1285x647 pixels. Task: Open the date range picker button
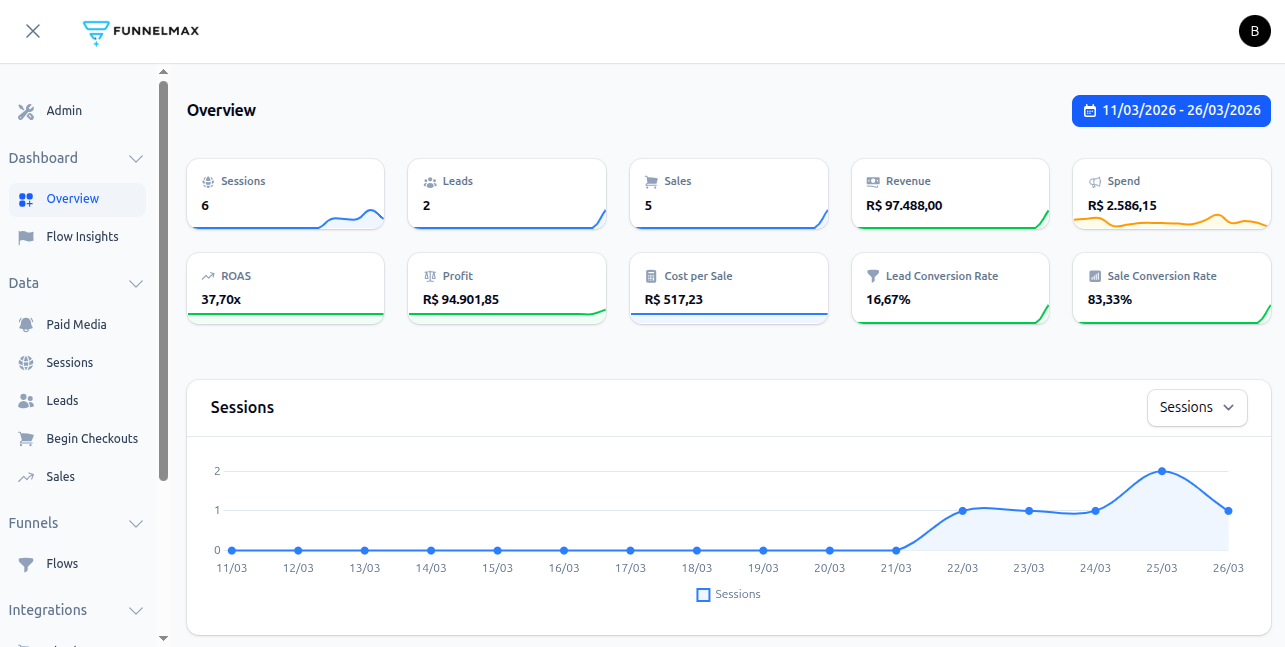click(x=1171, y=111)
